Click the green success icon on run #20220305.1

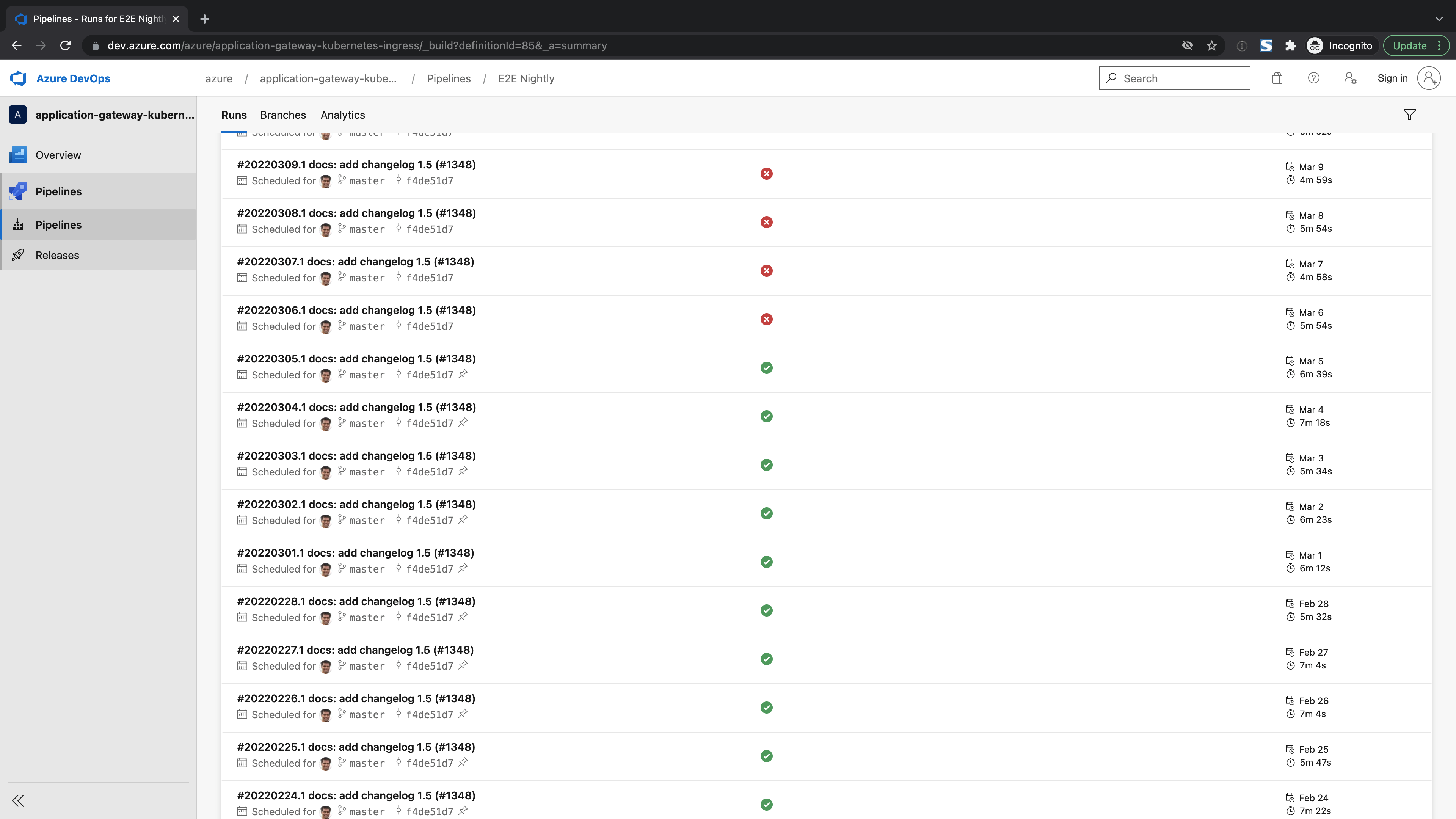pyautogui.click(x=766, y=367)
